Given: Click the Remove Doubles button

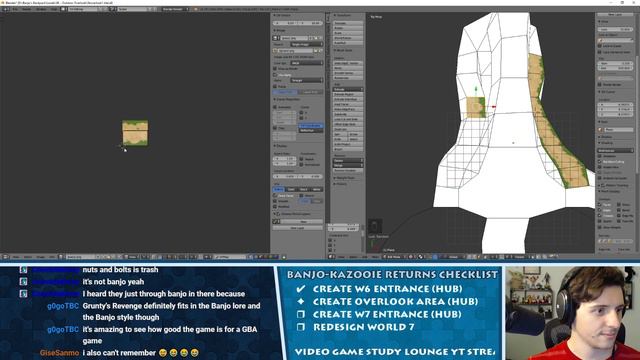Looking at the screenshot, I should (x=348, y=171).
